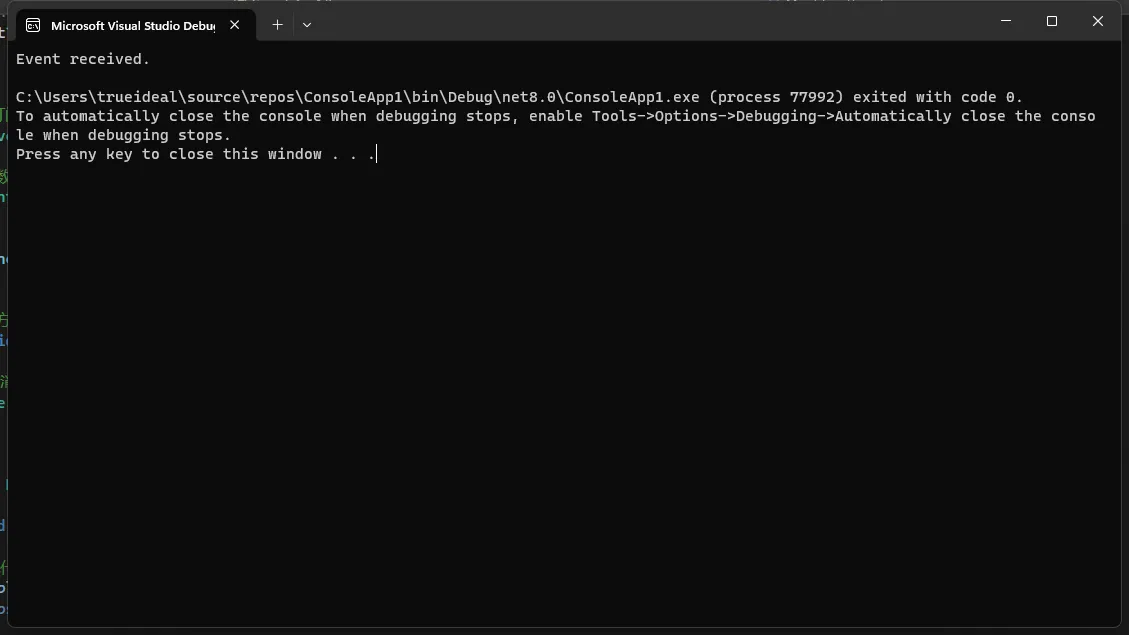Expand the new tab profile dropdown chevron
The width and height of the screenshot is (1129, 635).
pos(307,24)
